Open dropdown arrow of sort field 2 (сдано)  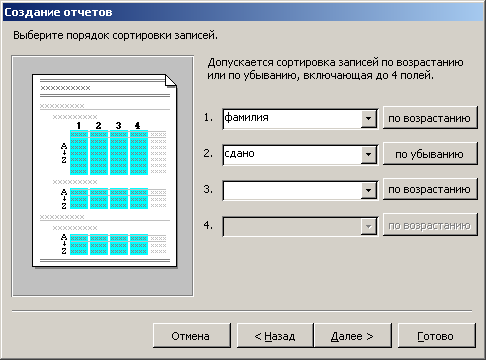[x=368, y=154]
